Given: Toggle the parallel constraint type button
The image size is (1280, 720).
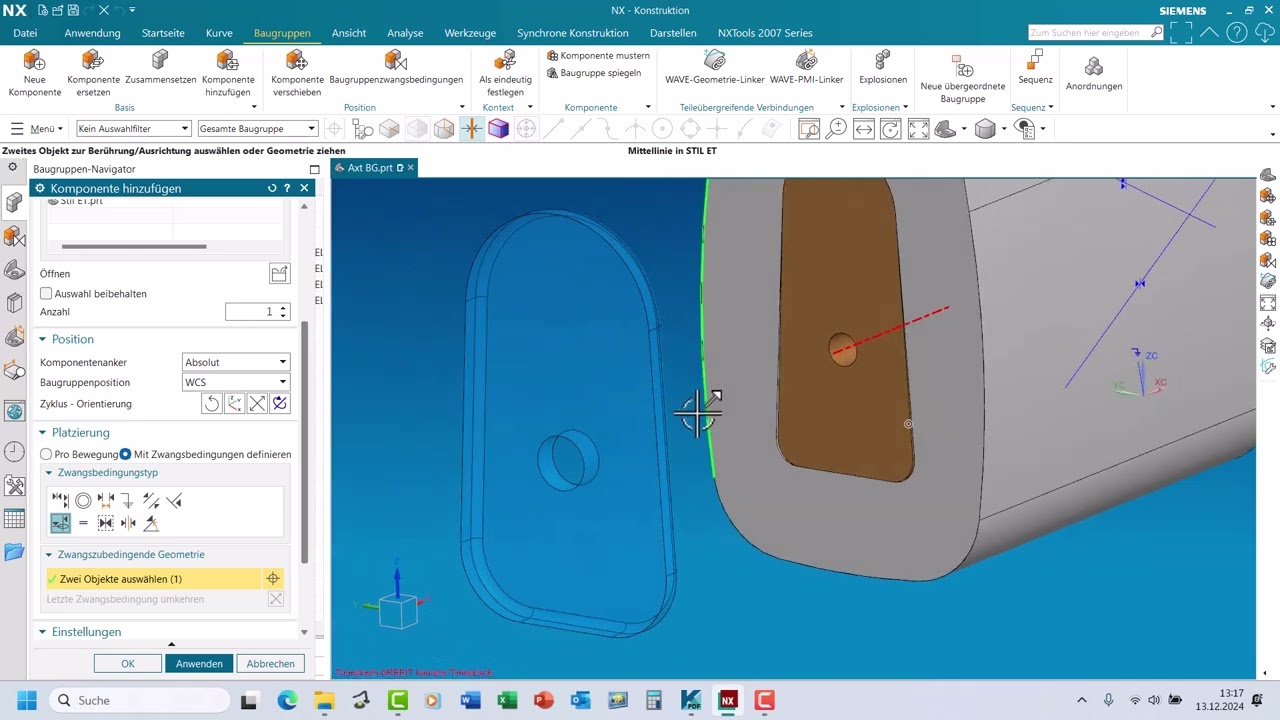Looking at the screenshot, I should click(x=151, y=500).
